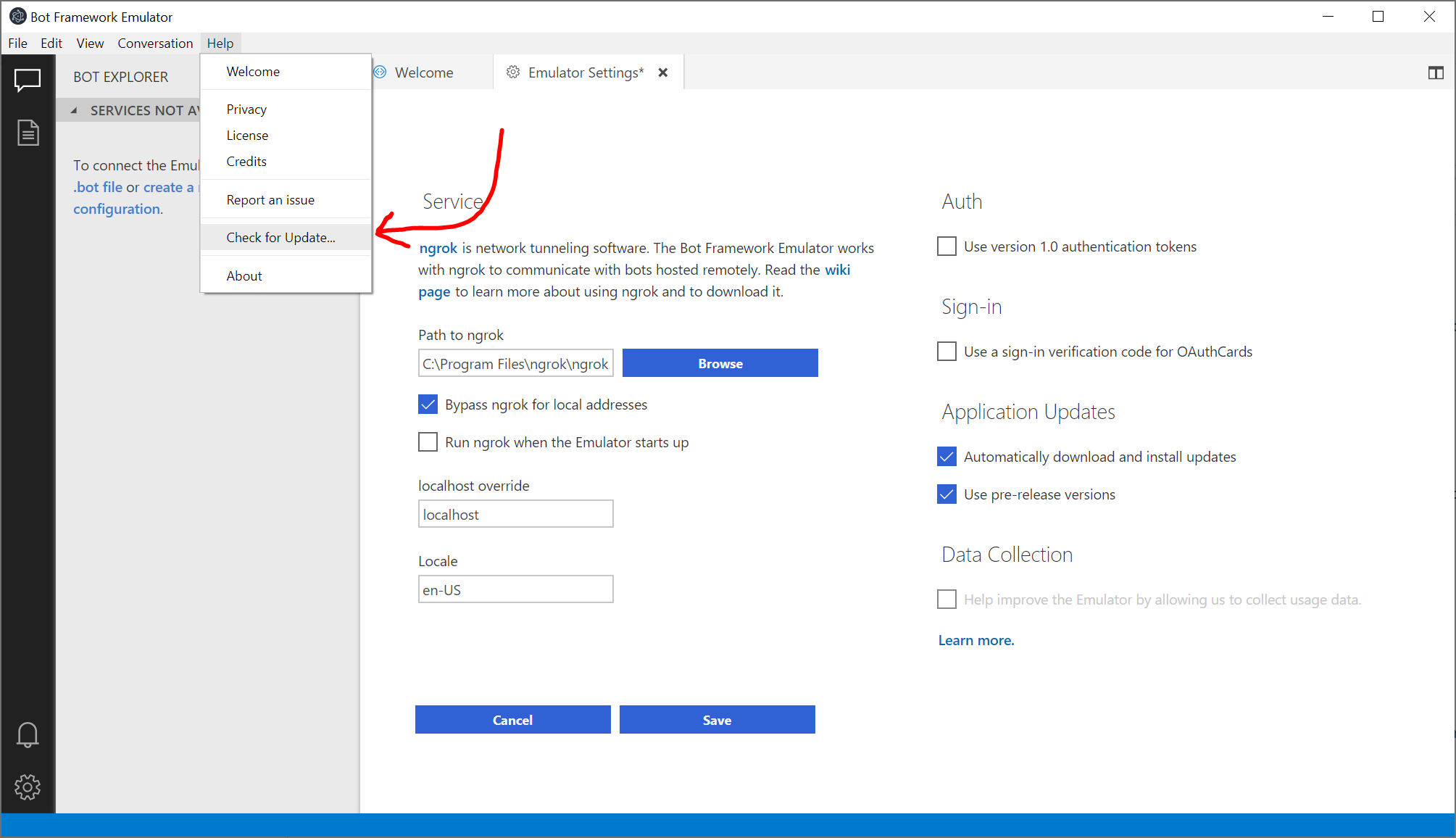The image size is (1456, 838).
Task: Toggle the split editor icon
Action: (x=1435, y=72)
